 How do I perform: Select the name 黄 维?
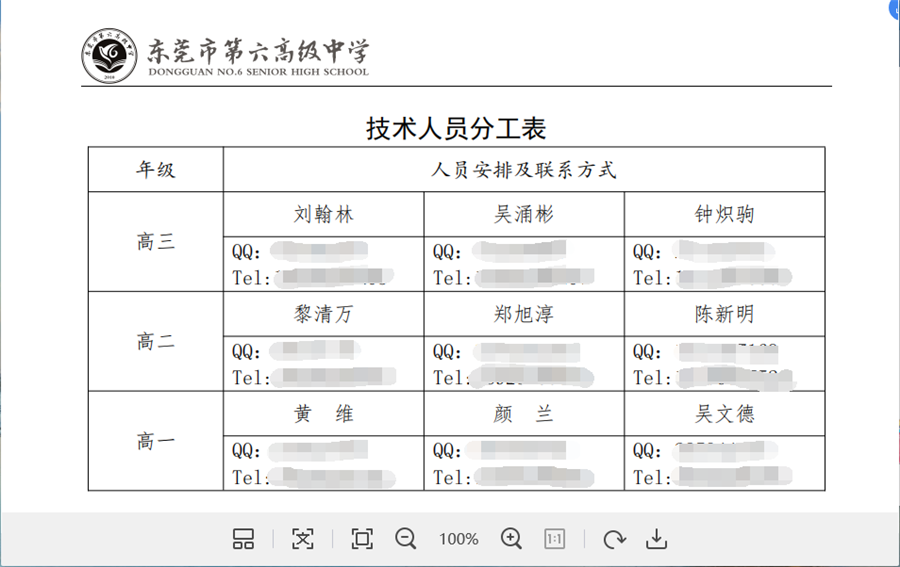[324, 413]
